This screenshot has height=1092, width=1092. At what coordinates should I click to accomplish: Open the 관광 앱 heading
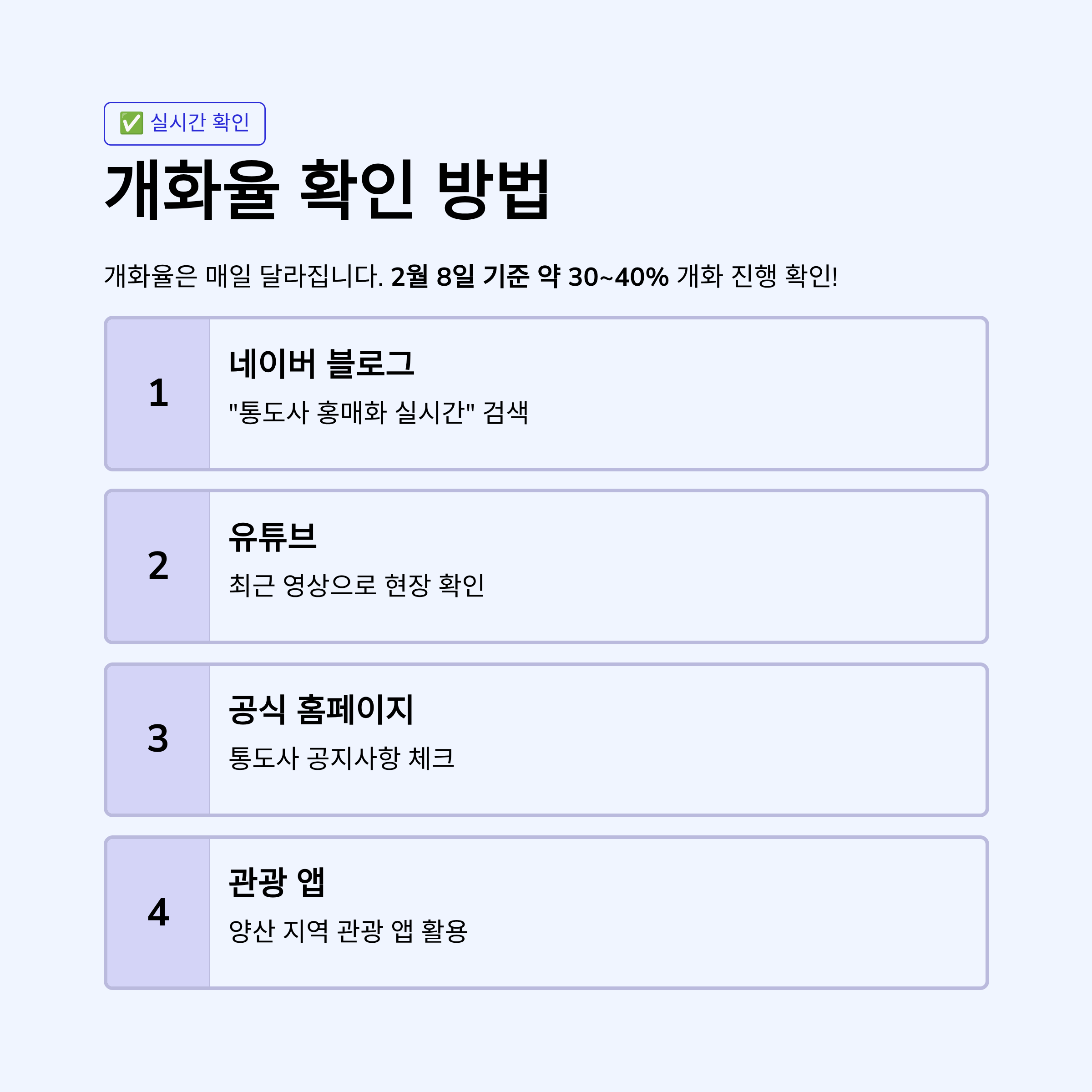(x=277, y=882)
